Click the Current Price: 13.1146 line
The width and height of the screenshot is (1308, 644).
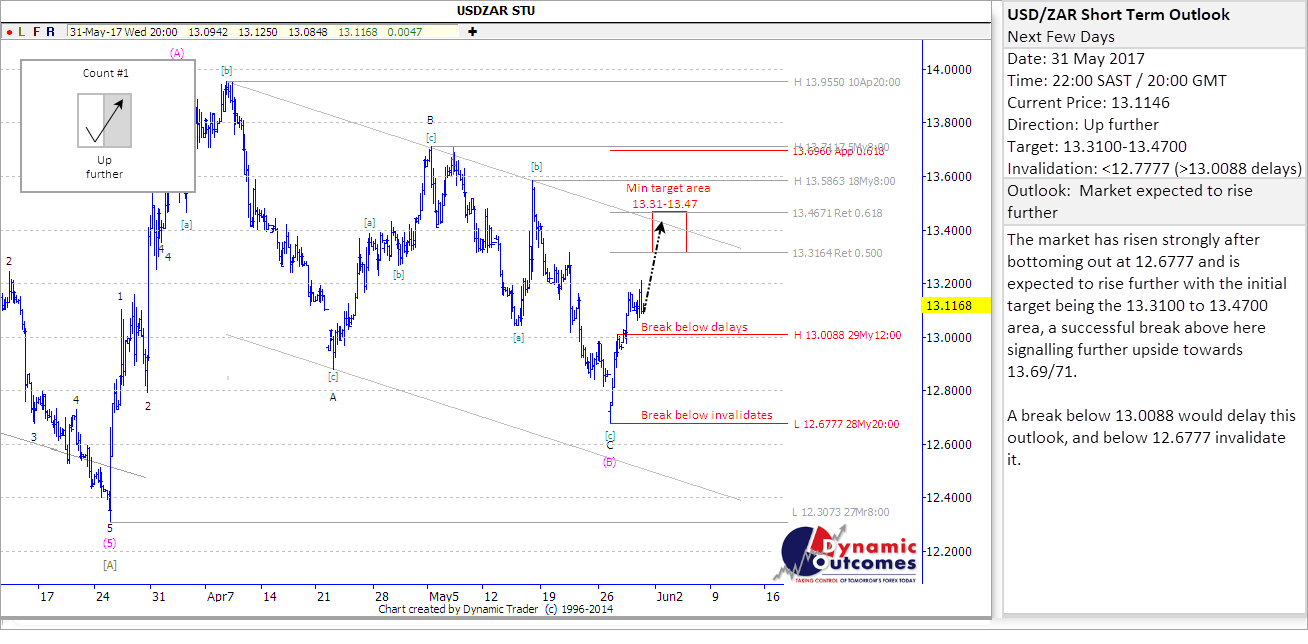1089,103
